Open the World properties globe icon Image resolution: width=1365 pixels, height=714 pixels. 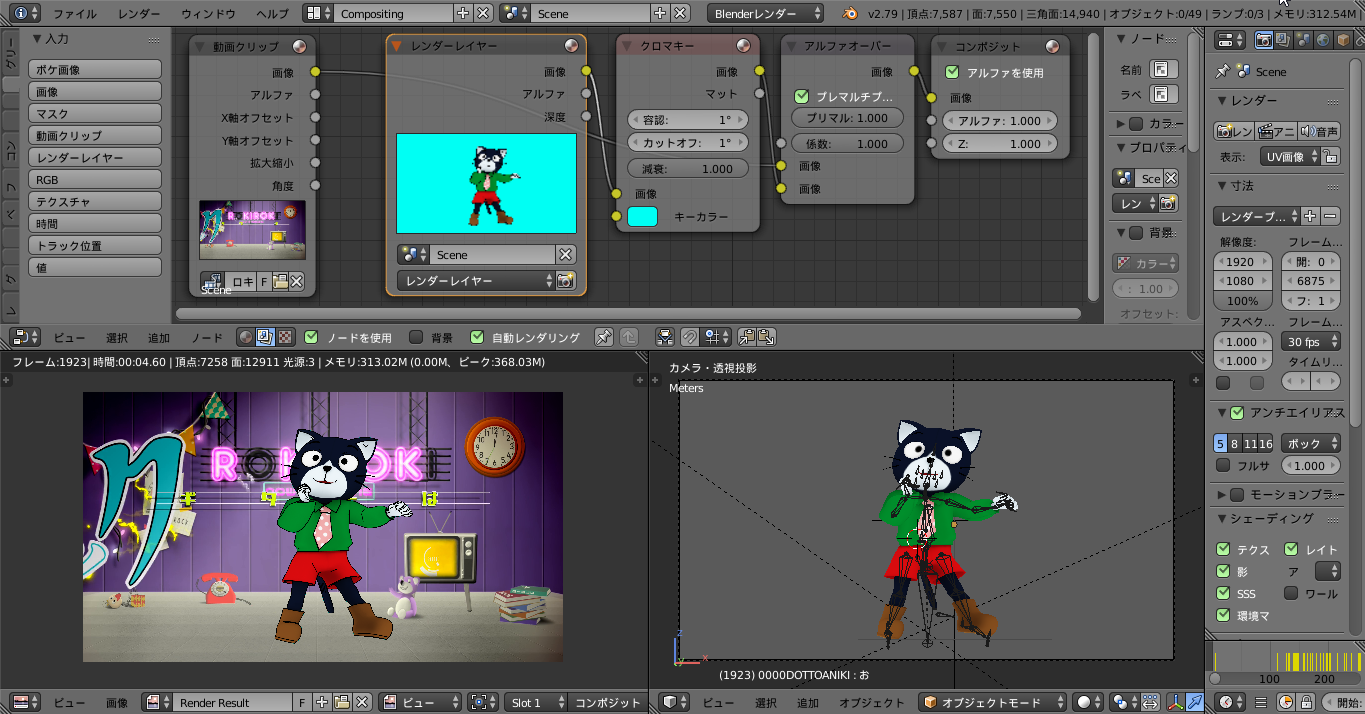1323,40
